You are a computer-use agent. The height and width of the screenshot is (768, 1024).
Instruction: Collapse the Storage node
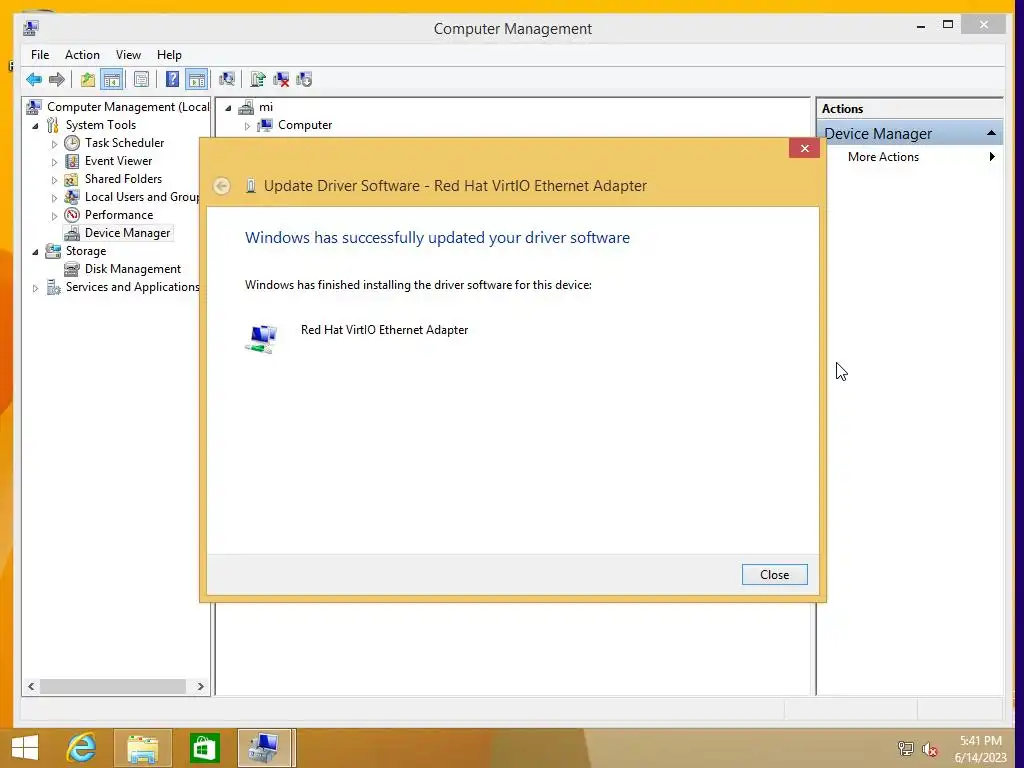click(x=35, y=251)
